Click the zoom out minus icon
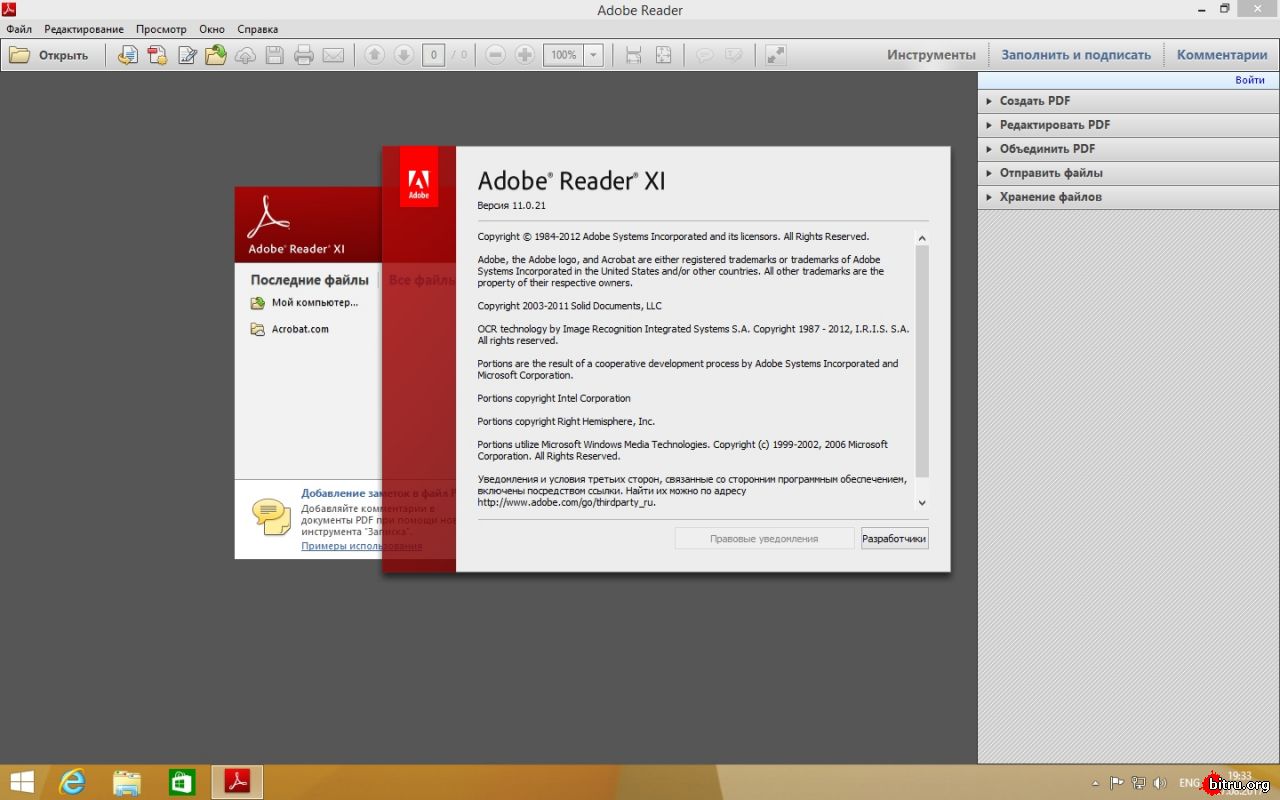This screenshot has width=1280, height=800. [495, 55]
